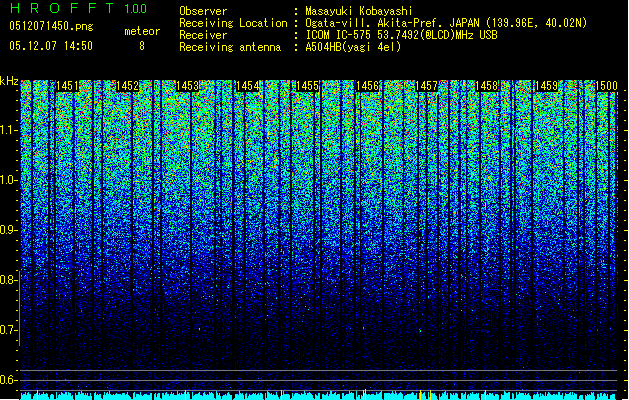This screenshot has height=400, width=629.
Task: Click the 0.9 frequency axis label
Action: tap(8, 230)
